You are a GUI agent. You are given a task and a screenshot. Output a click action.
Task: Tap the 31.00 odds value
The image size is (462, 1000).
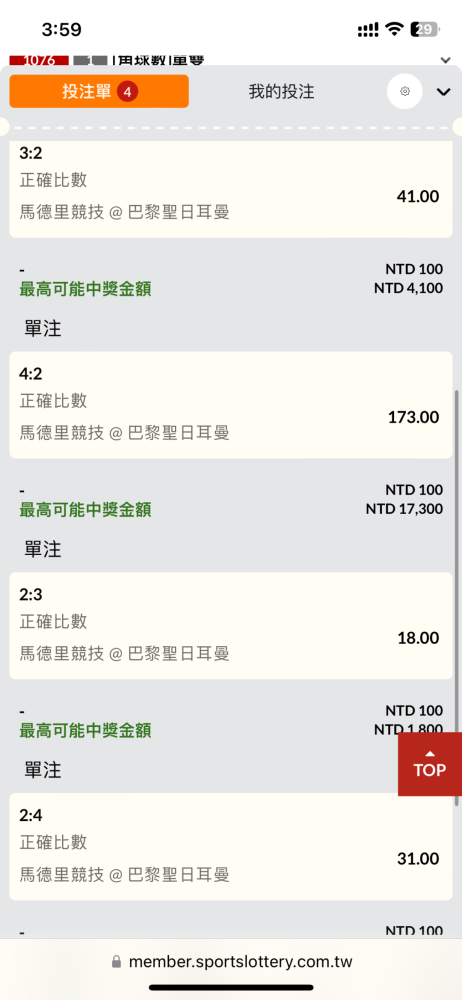[x=418, y=858]
